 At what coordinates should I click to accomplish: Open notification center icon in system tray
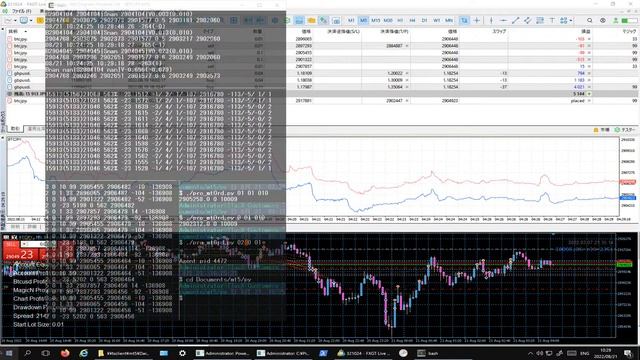point(629,353)
